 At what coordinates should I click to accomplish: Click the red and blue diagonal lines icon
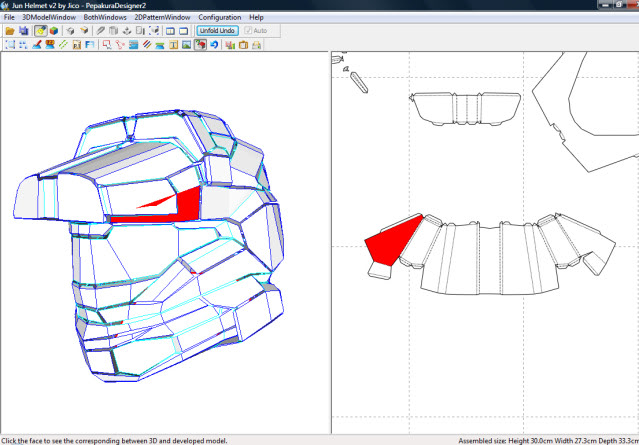[x=147, y=44]
